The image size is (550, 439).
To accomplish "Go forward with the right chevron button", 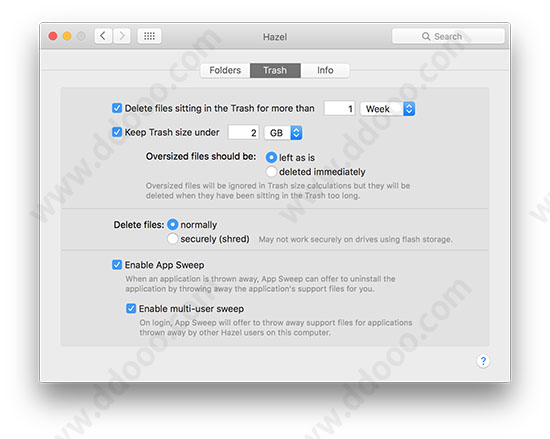I will pos(122,36).
